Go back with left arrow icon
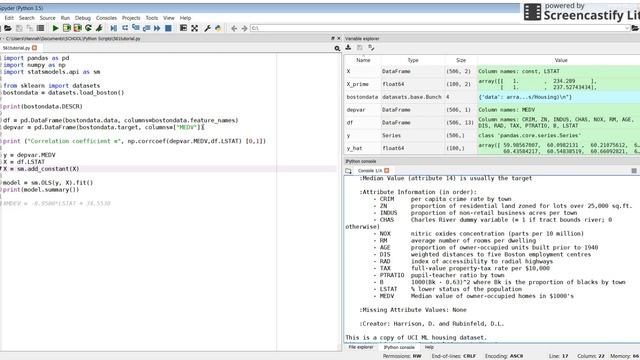The height and width of the screenshot is (360, 640). click(x=233, y=28)
